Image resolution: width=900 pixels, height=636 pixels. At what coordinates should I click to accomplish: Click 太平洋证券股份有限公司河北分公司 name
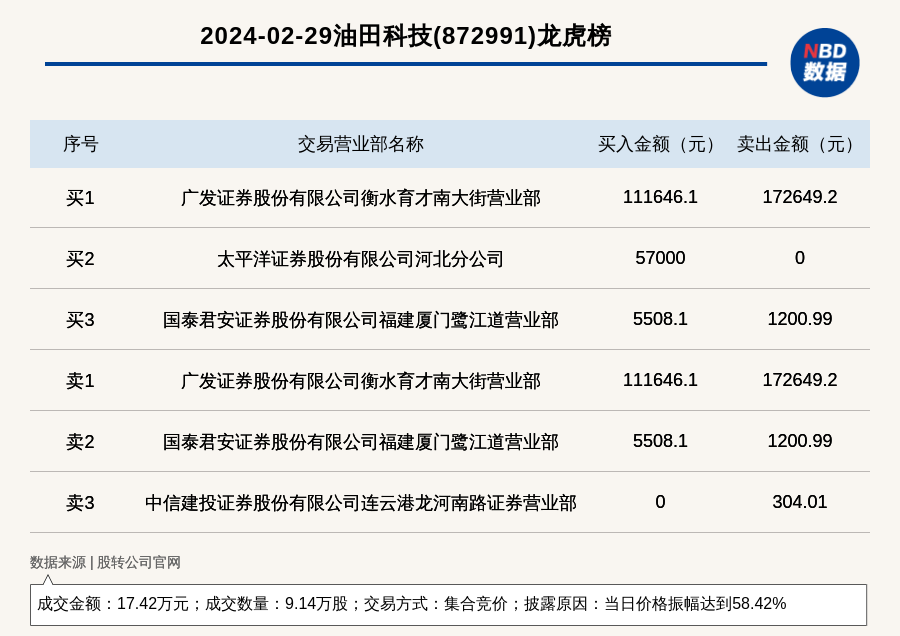coord(360,259)
